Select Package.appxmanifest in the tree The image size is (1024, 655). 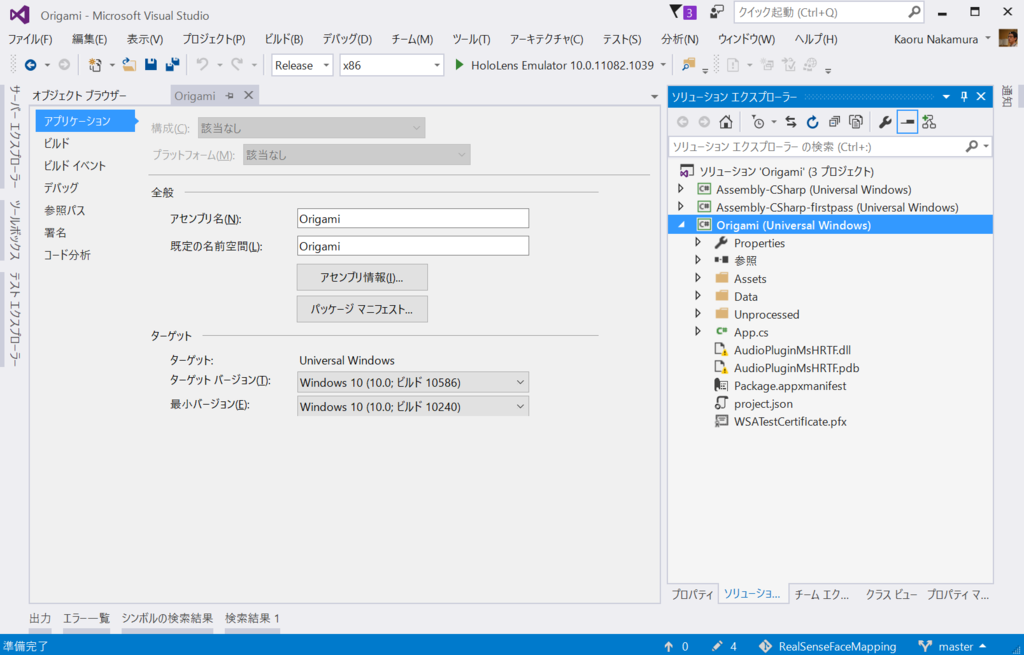point(790,385)
